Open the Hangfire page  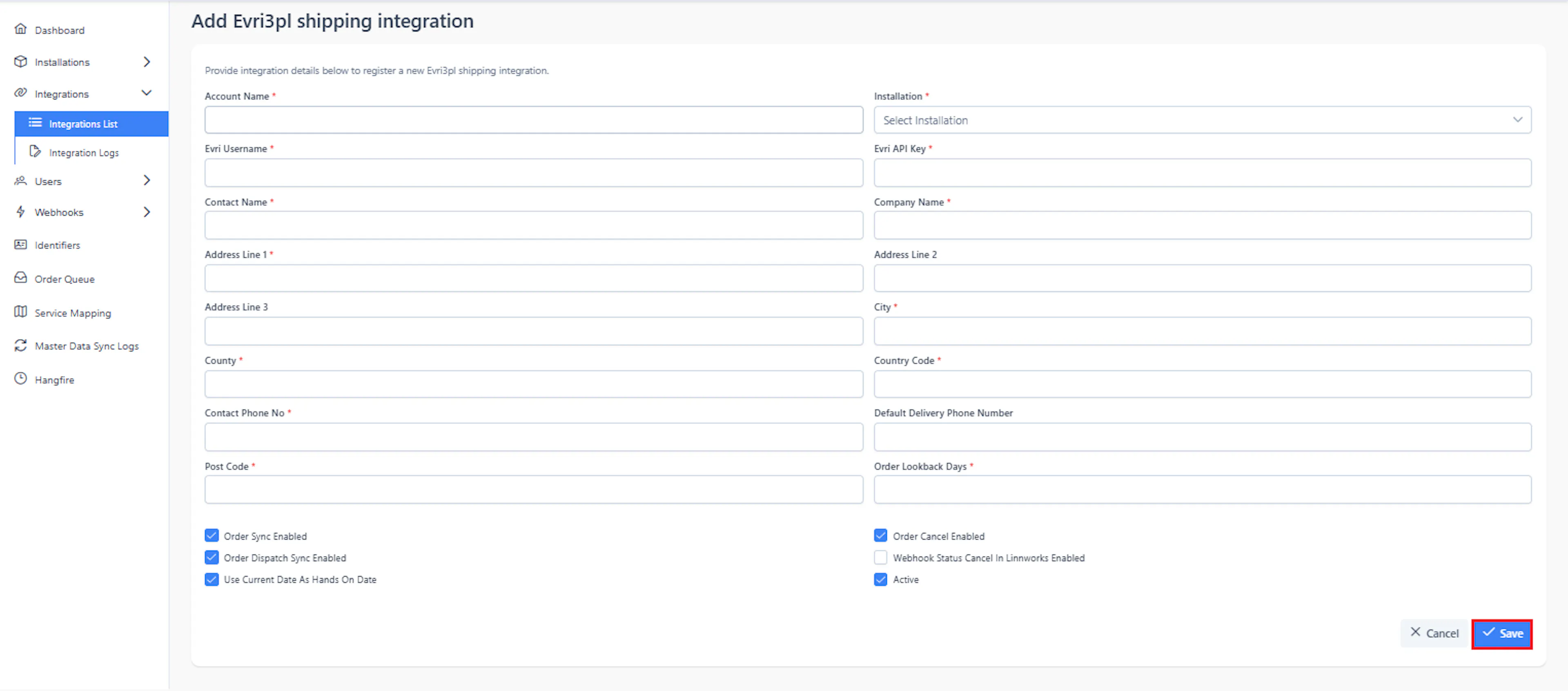(x=54, y=380)
